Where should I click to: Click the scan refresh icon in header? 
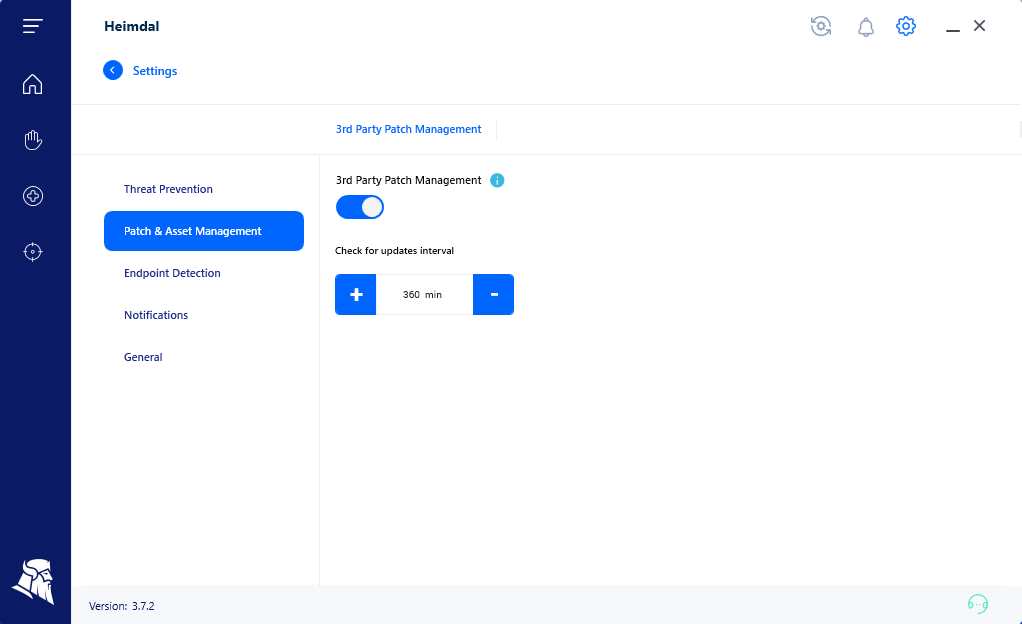821,26
